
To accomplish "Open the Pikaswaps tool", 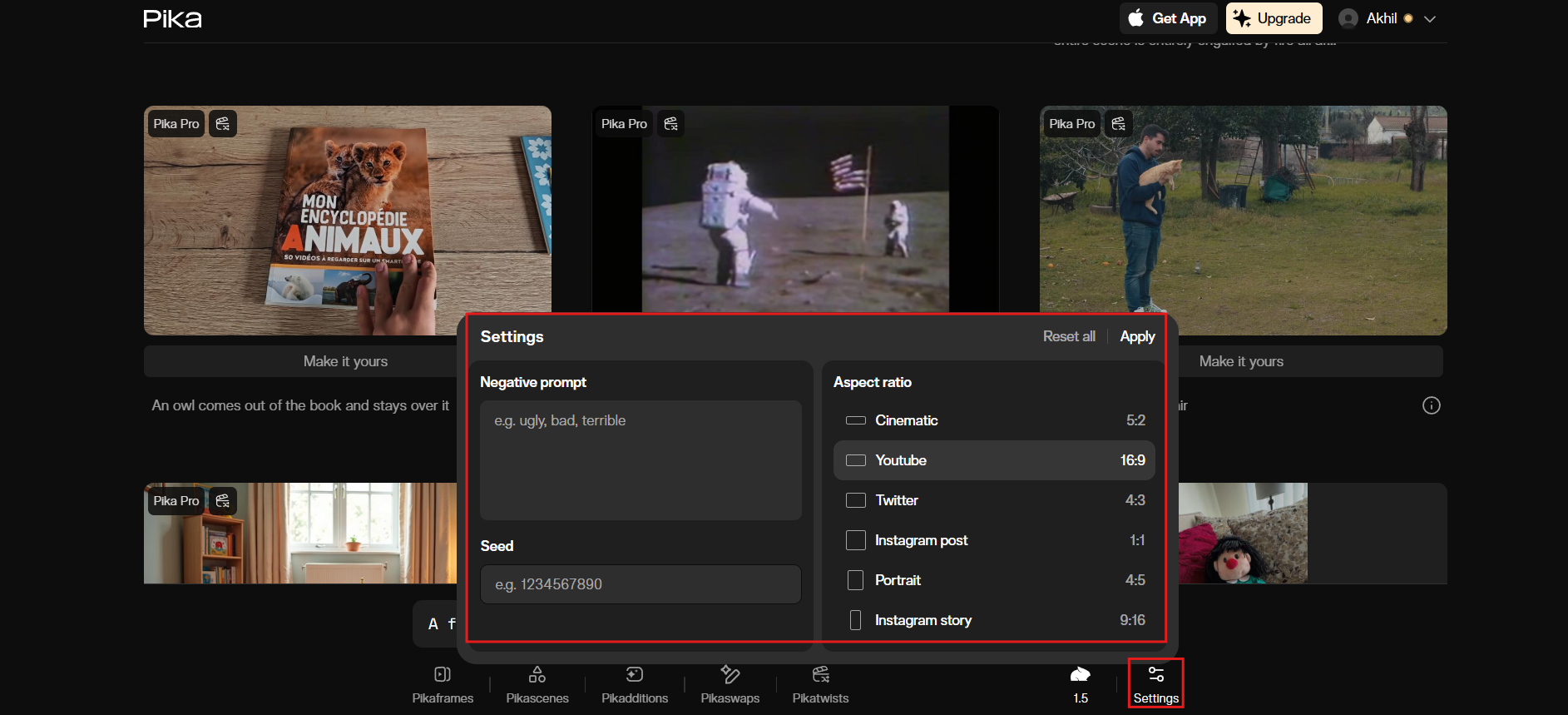I will [x=730, y=685].
